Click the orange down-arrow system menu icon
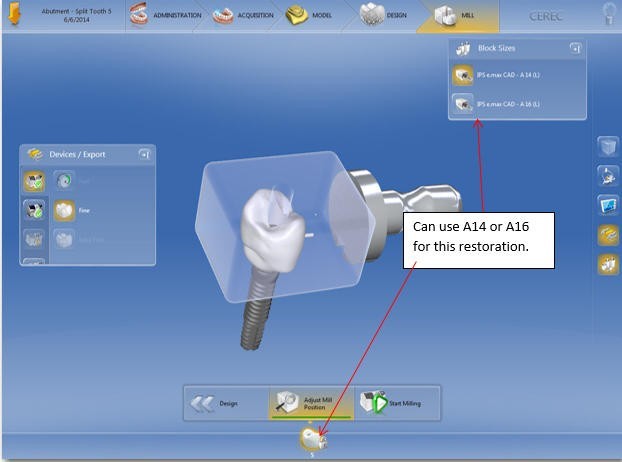This screenshot has width=622, height=462. click(14, 14)
